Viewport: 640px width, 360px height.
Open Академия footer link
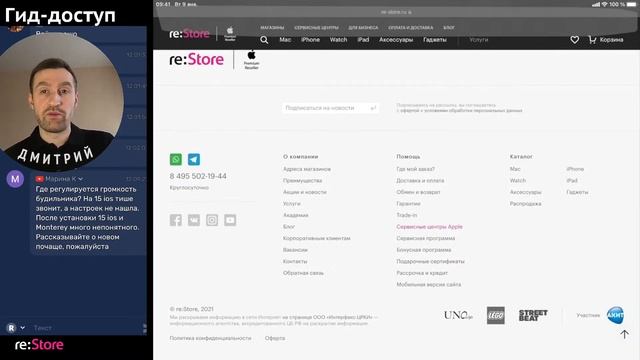coord(296,215)
